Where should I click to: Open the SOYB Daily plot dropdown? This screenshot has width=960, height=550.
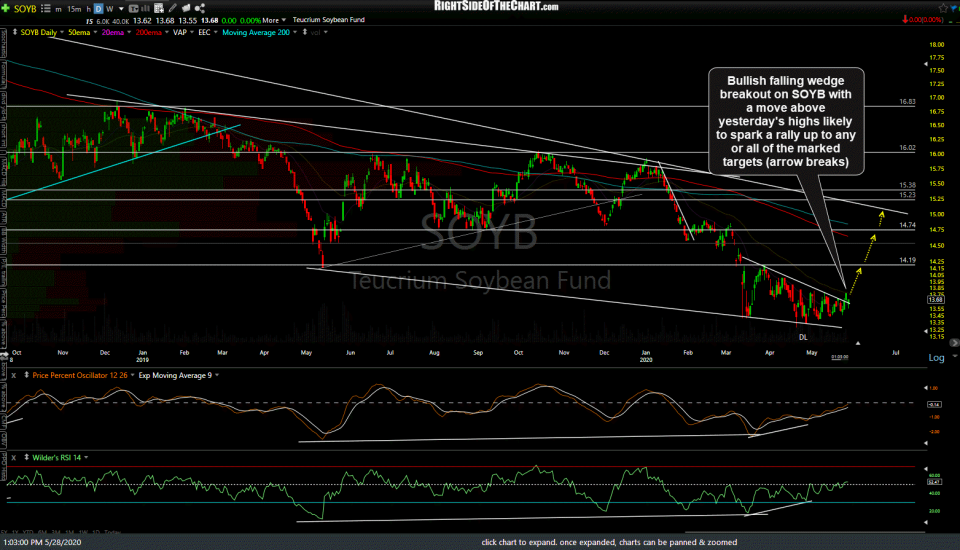coord(62,32)
